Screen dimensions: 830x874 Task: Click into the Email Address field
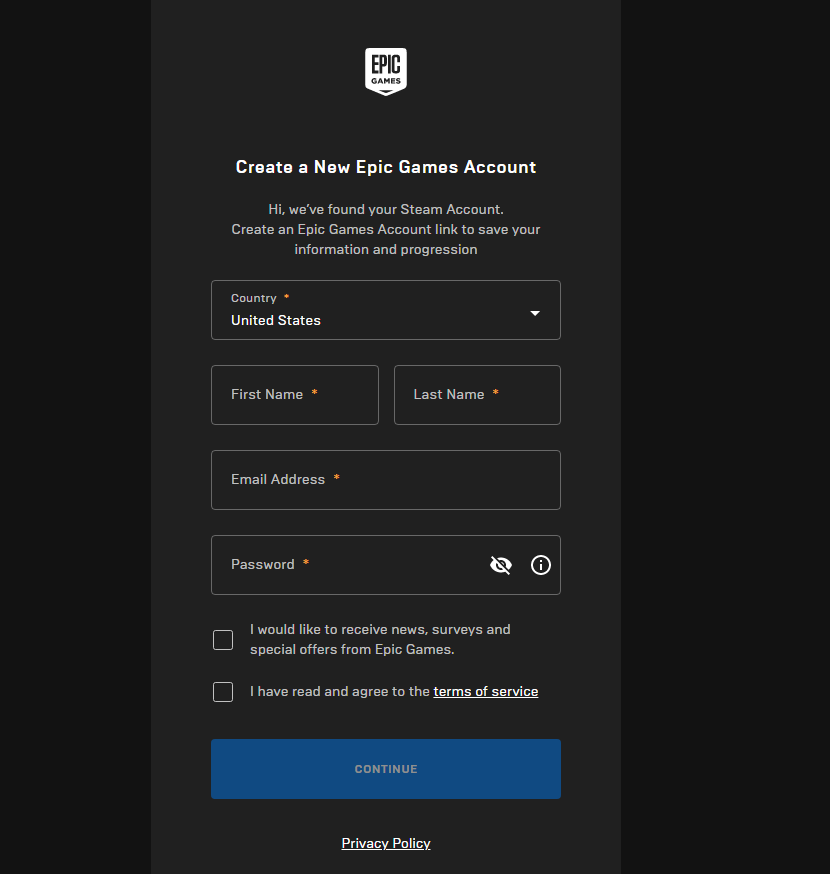pos(385,480)
